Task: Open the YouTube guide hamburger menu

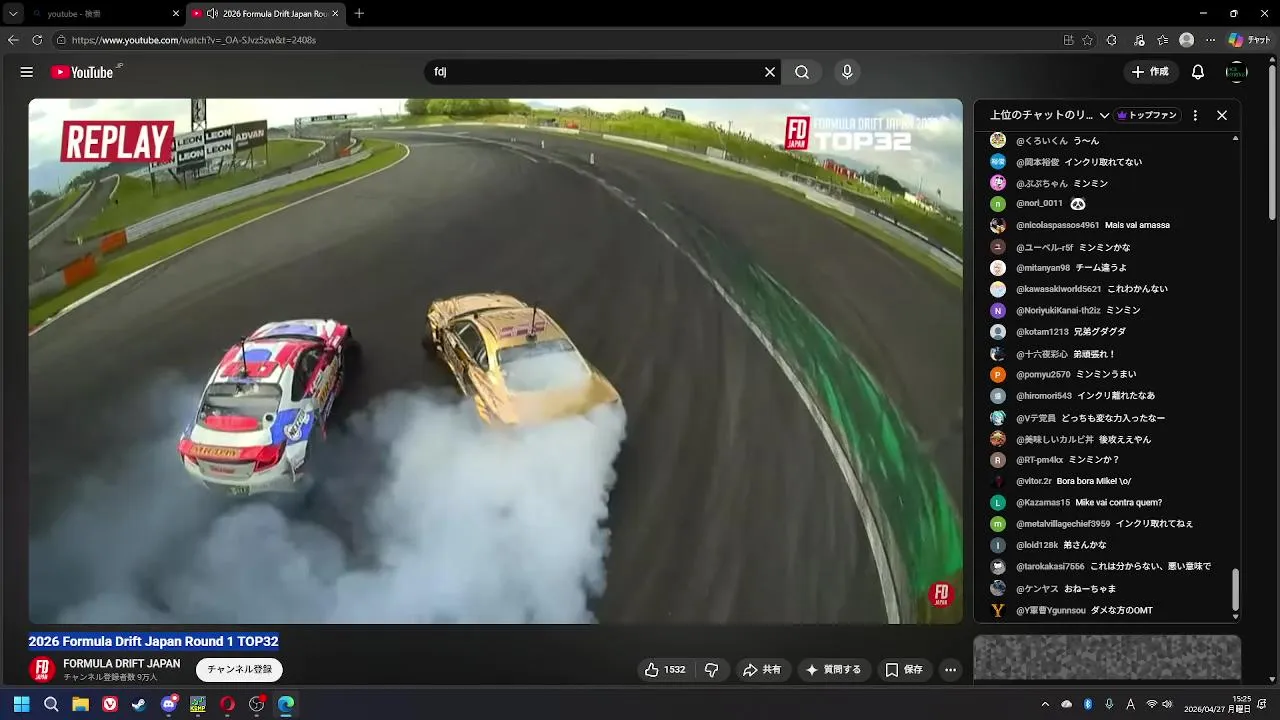Action: pyautogui.click(x=27, y=72)
